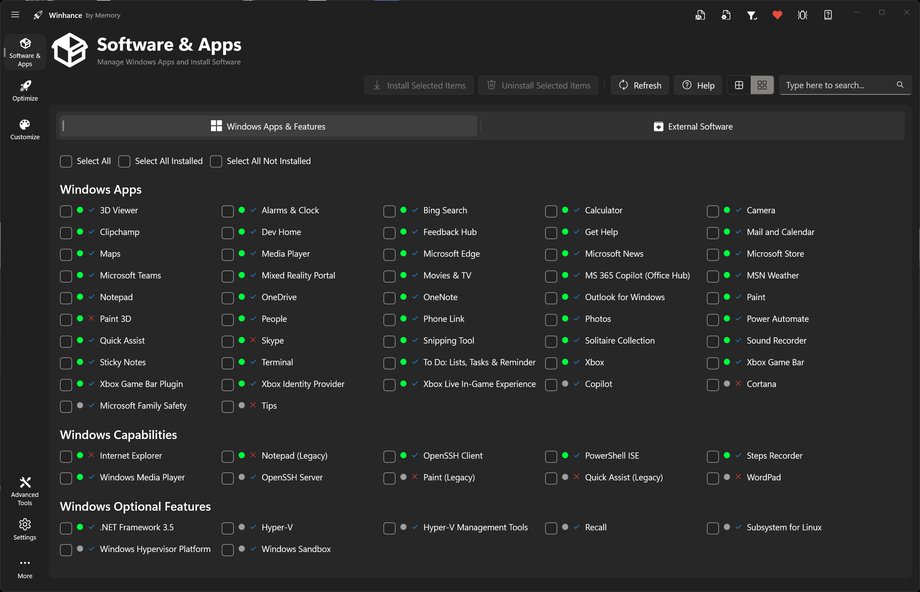Open Settings gear in the sidebar

[25, 528]
